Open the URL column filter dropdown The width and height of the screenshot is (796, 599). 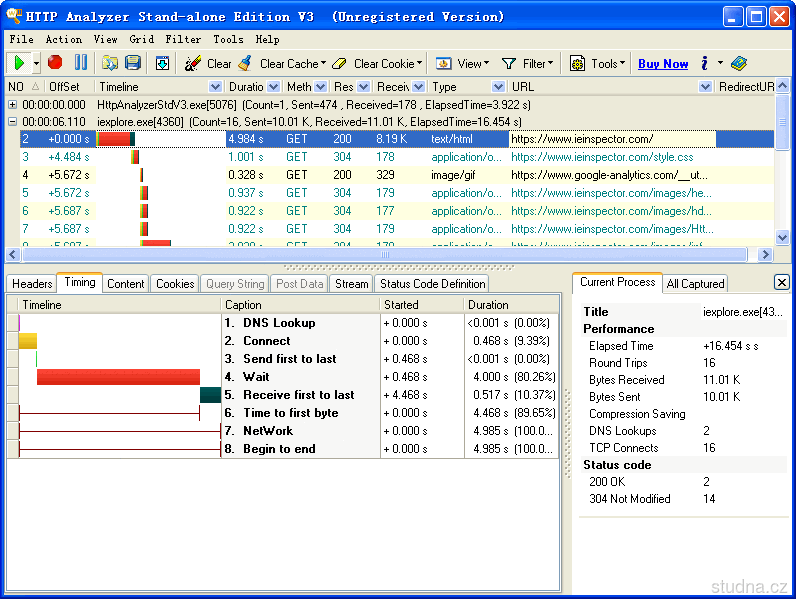(705, 87)
